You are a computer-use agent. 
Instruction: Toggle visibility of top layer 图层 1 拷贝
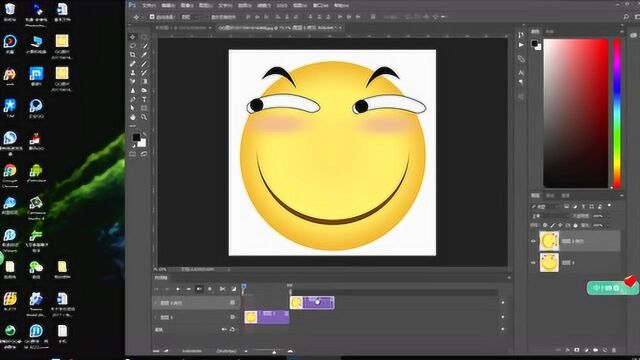tap(533, 241)
